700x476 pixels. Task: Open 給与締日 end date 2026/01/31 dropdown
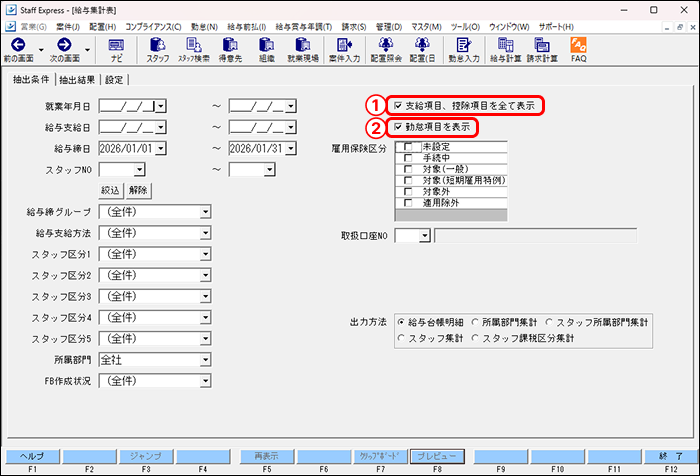[291, 148]
